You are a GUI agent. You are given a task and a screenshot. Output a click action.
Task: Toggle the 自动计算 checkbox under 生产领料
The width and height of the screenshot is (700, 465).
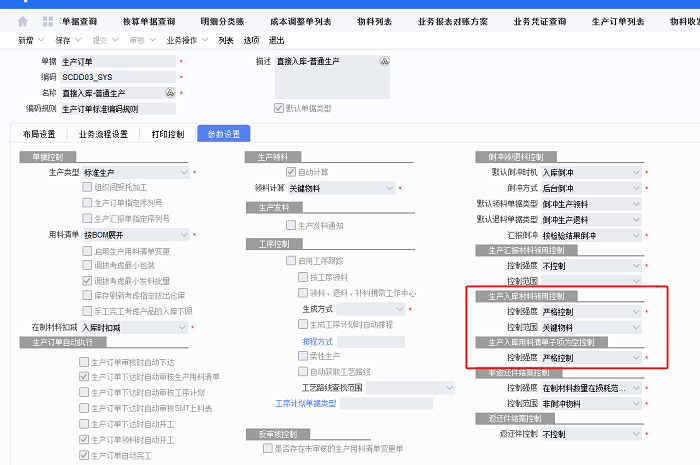[292, 172]
